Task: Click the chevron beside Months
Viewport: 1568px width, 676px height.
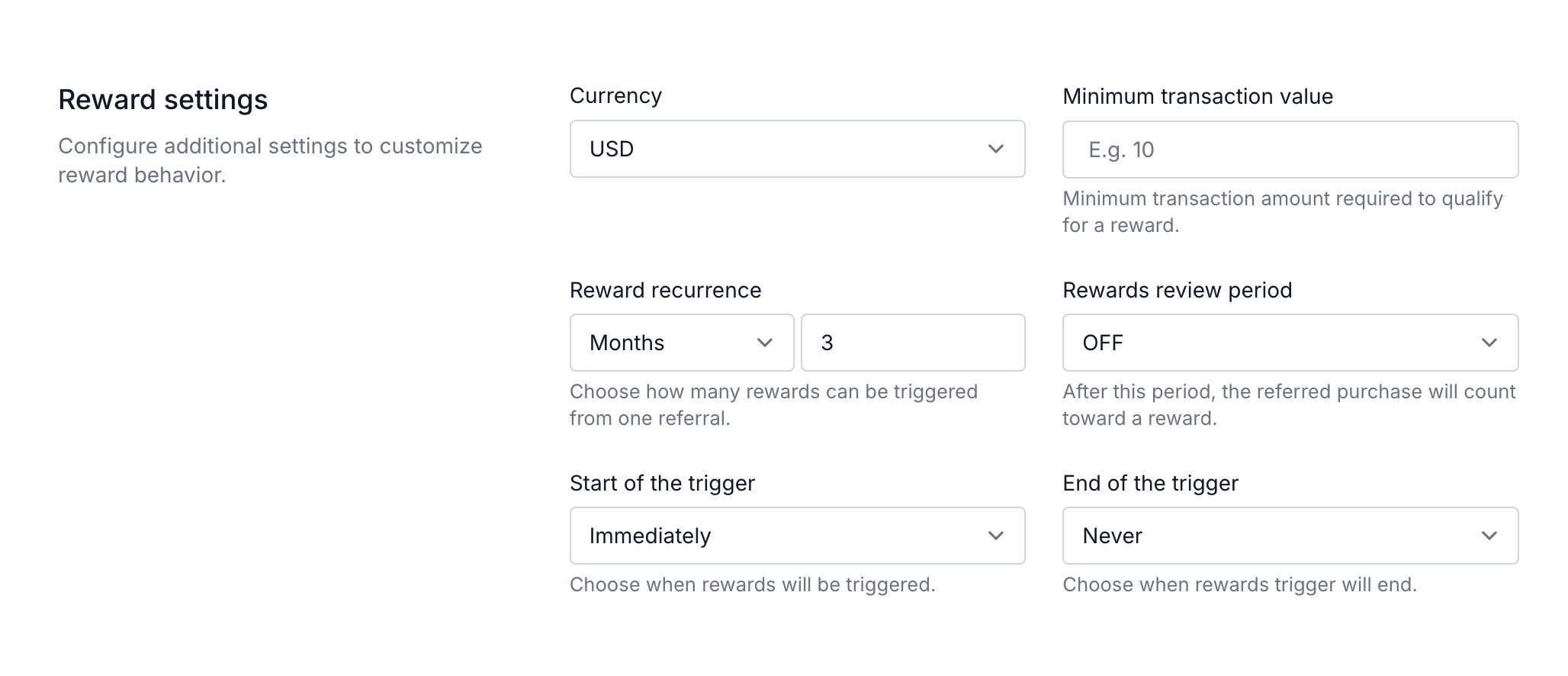Action: tap(764, 343)
